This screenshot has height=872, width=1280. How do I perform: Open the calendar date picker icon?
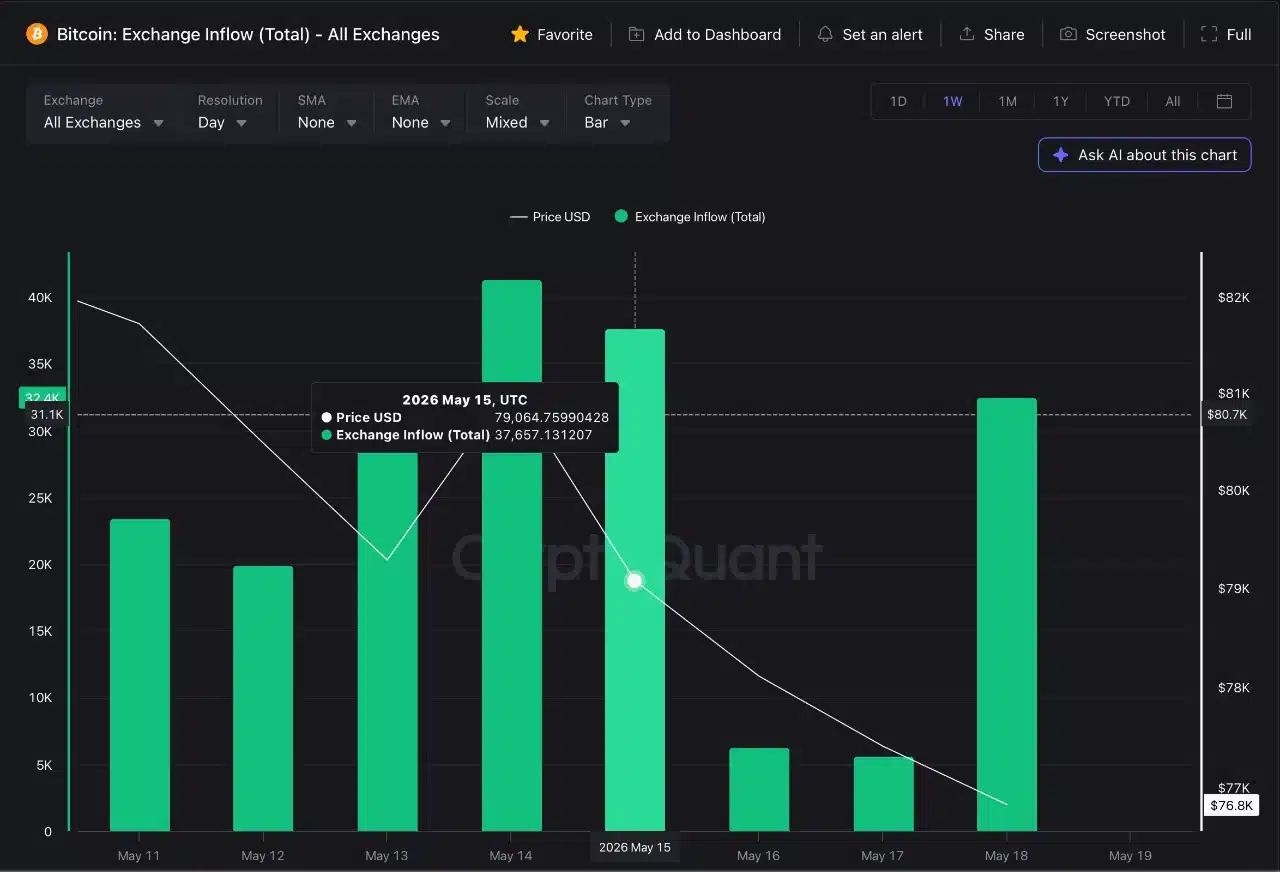(1224, 101)
